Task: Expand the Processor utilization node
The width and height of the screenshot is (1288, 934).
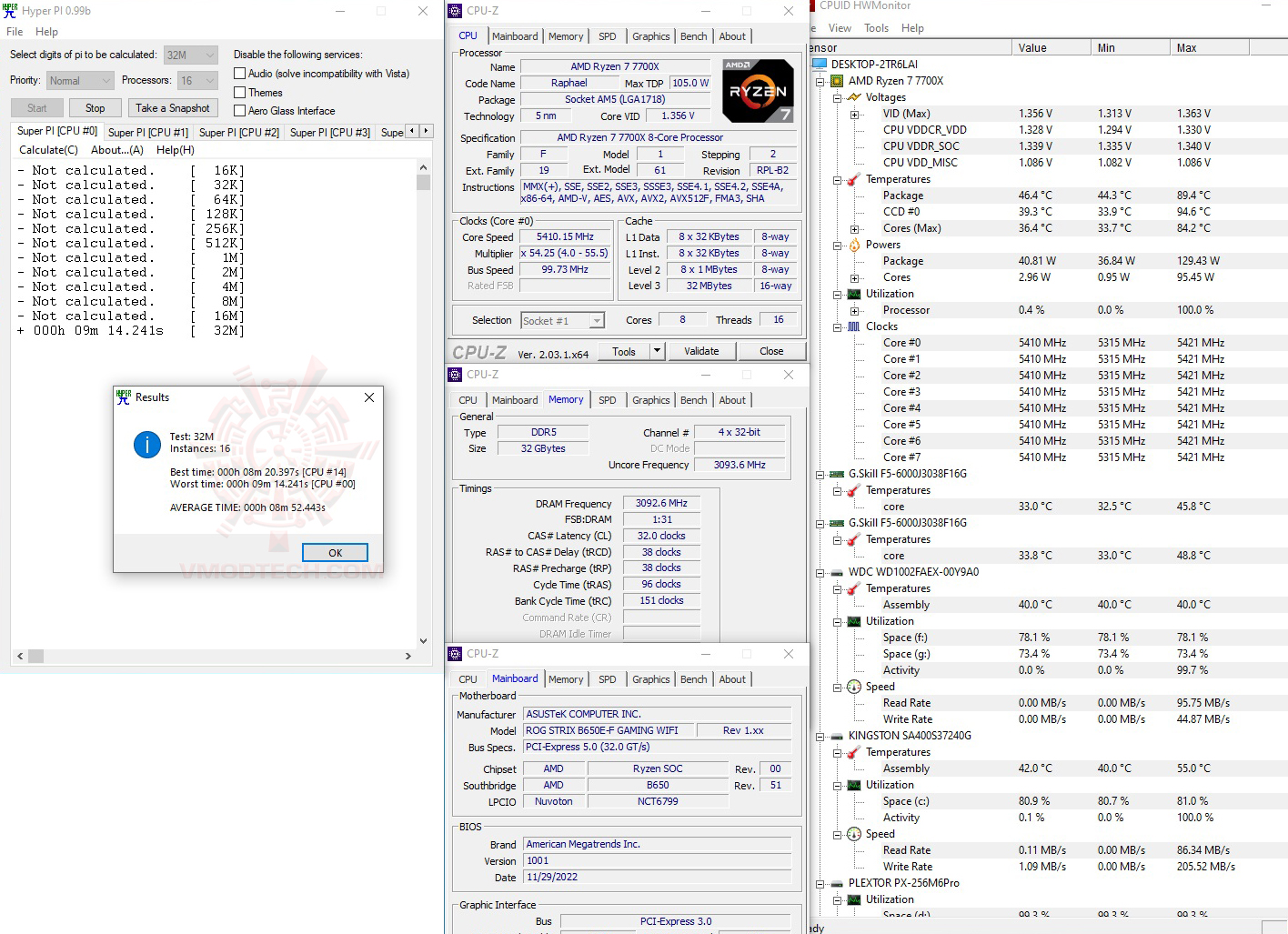Action: pos(854,310)
